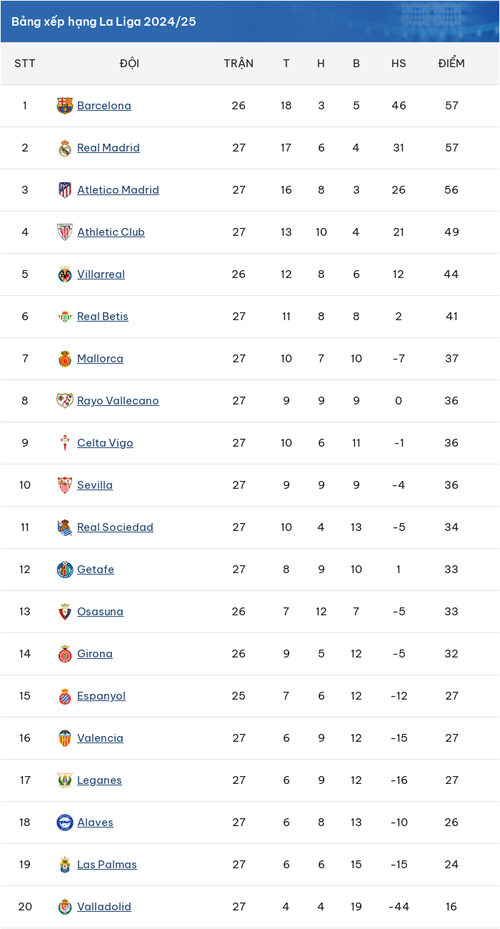Click the Villarreal yellow crest icon
Image resolution: width=500 pixels, height=929 pixels.
(65, 274)
